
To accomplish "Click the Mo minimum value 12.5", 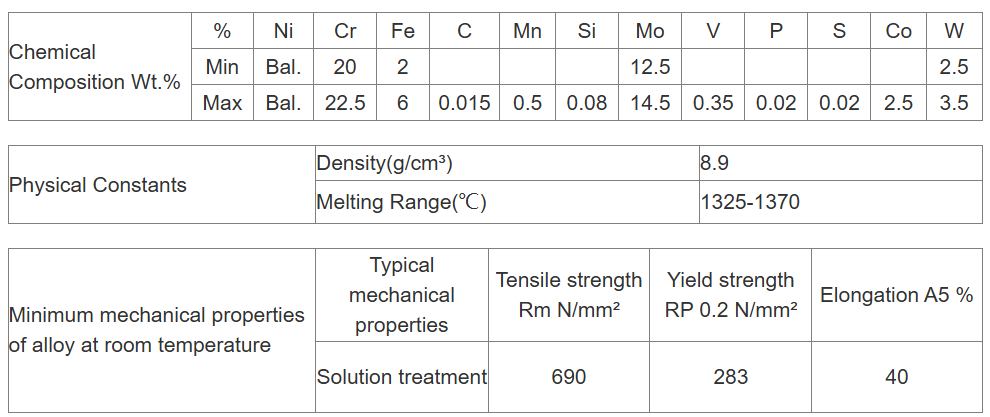I will (x=649, y=67).
